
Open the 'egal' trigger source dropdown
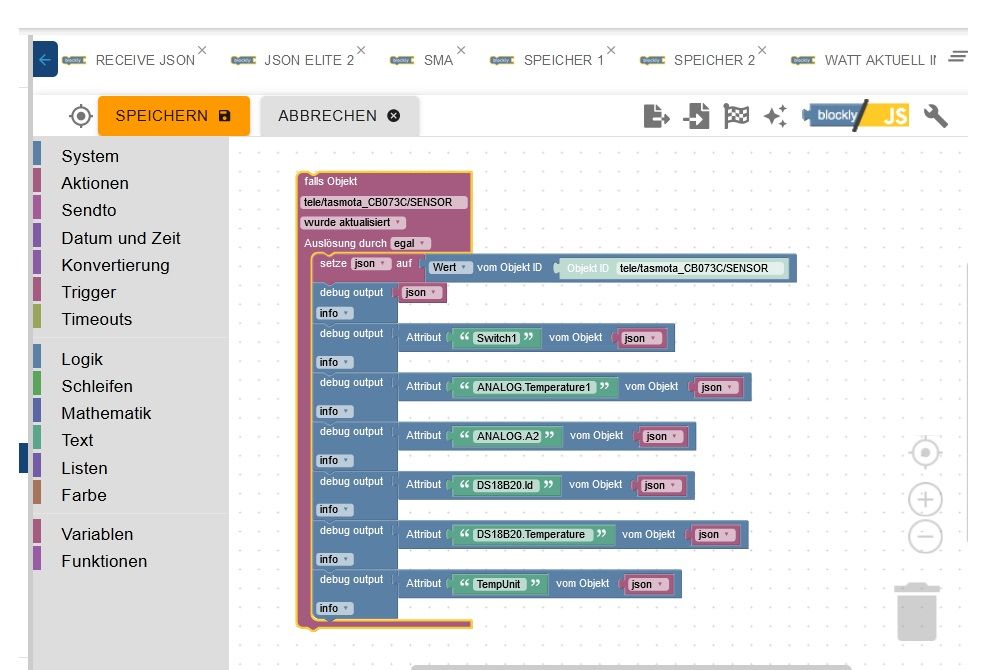click(x=410, y=243)
